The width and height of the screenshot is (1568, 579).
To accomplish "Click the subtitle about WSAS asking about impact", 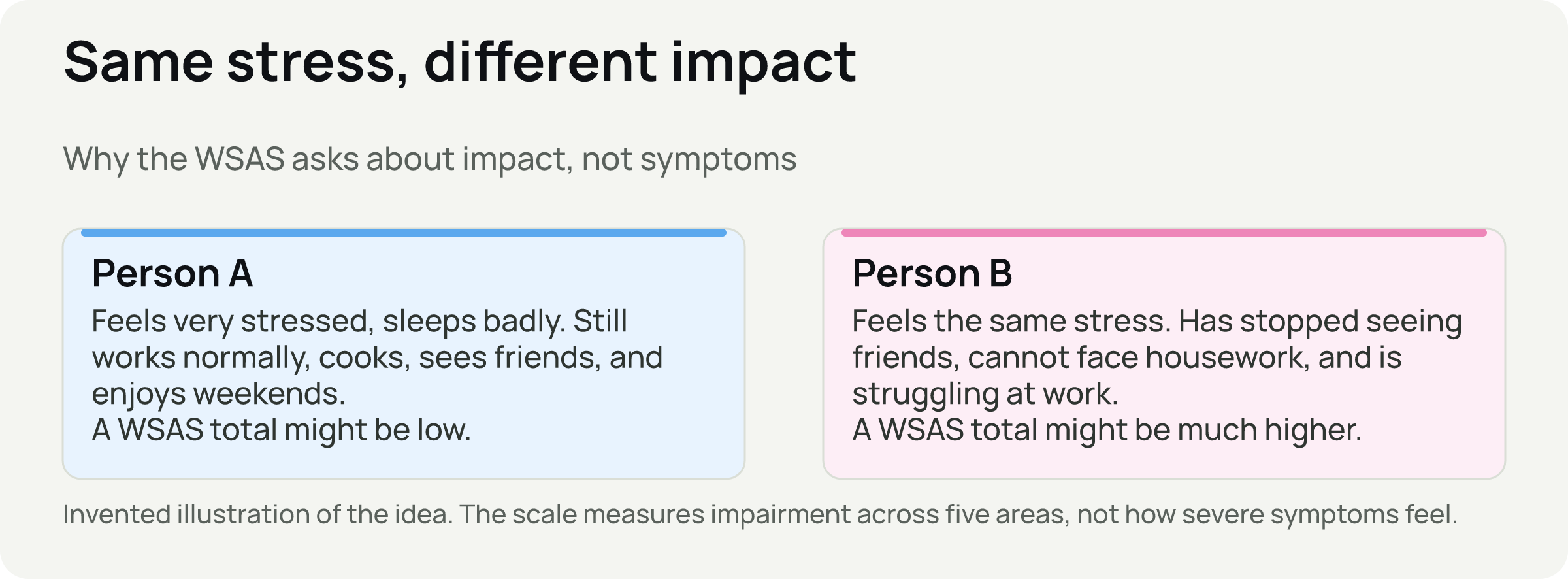I will [x=430, y=159].
